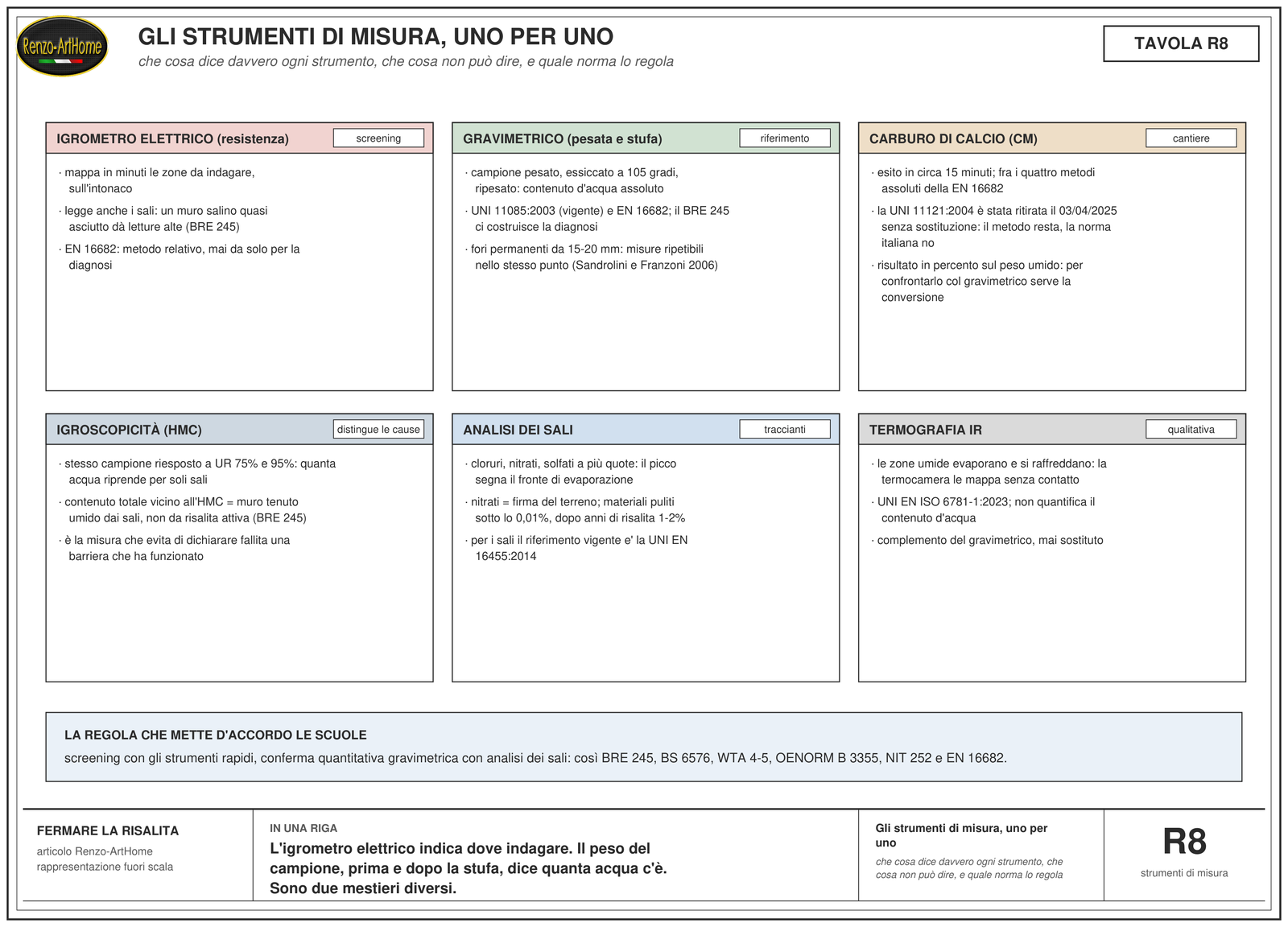Click the bullet 'contenuto totale vicino all'HMC'
Screen dimensions: 1288x927
tap(182, 510)
